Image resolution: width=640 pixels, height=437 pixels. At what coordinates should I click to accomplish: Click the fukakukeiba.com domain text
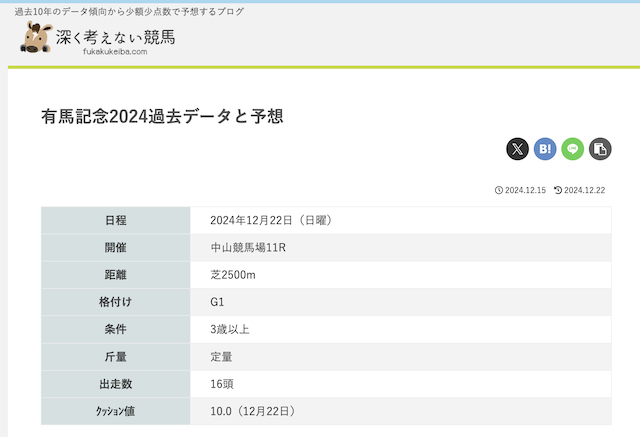(115, 52)
